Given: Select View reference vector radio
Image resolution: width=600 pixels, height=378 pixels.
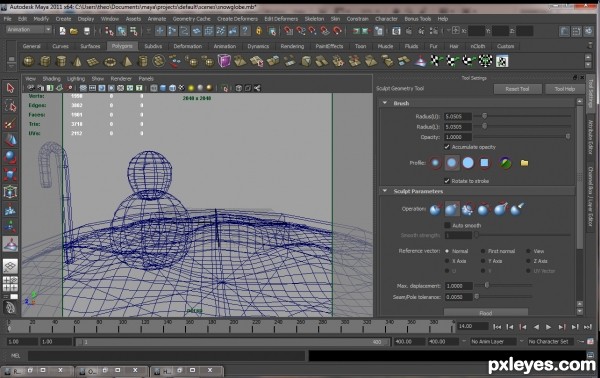Looking at the screenshot, I should [x=528, y=251].
